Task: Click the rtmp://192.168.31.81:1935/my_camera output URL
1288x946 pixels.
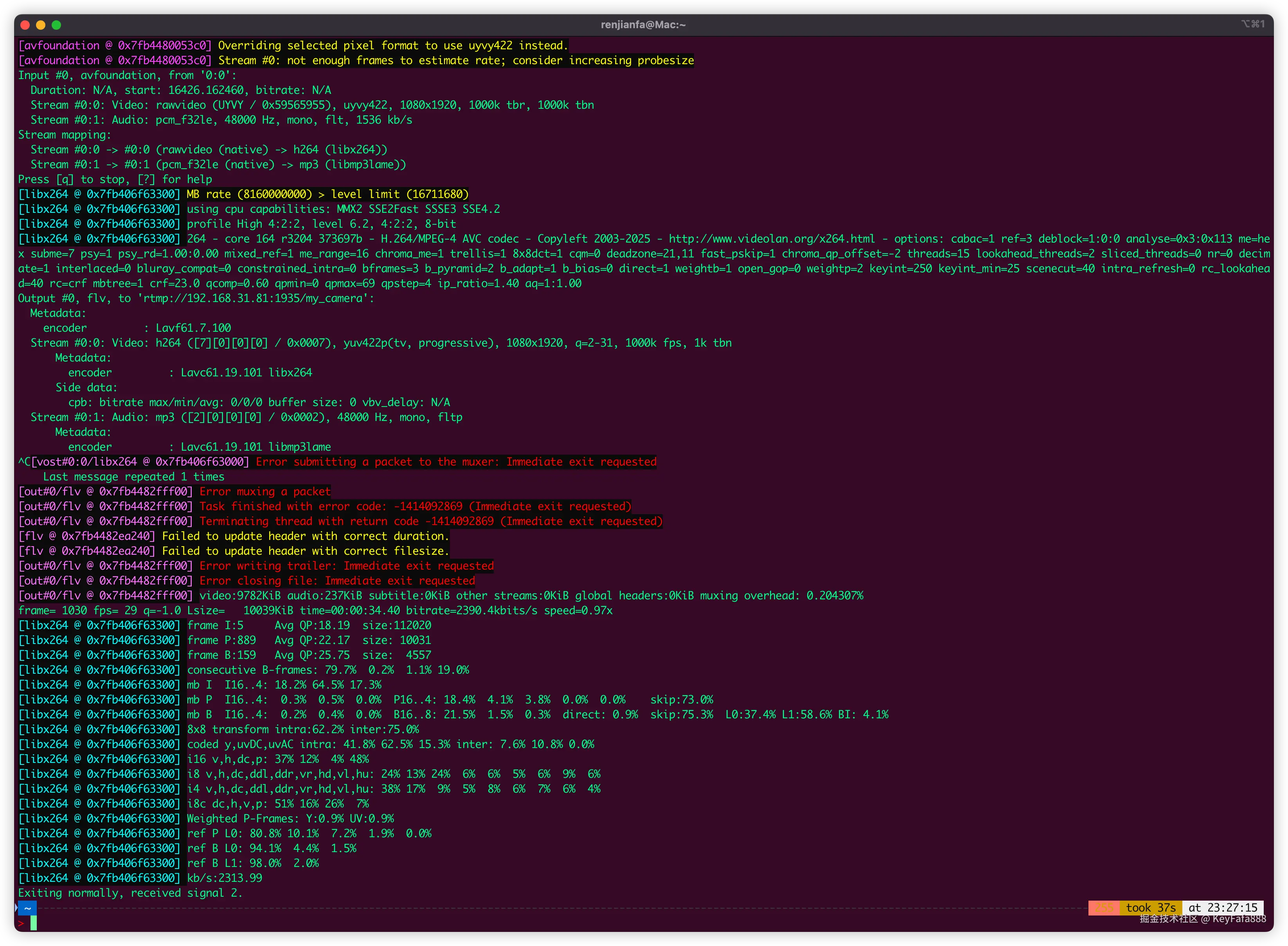Action: point(253,299)
